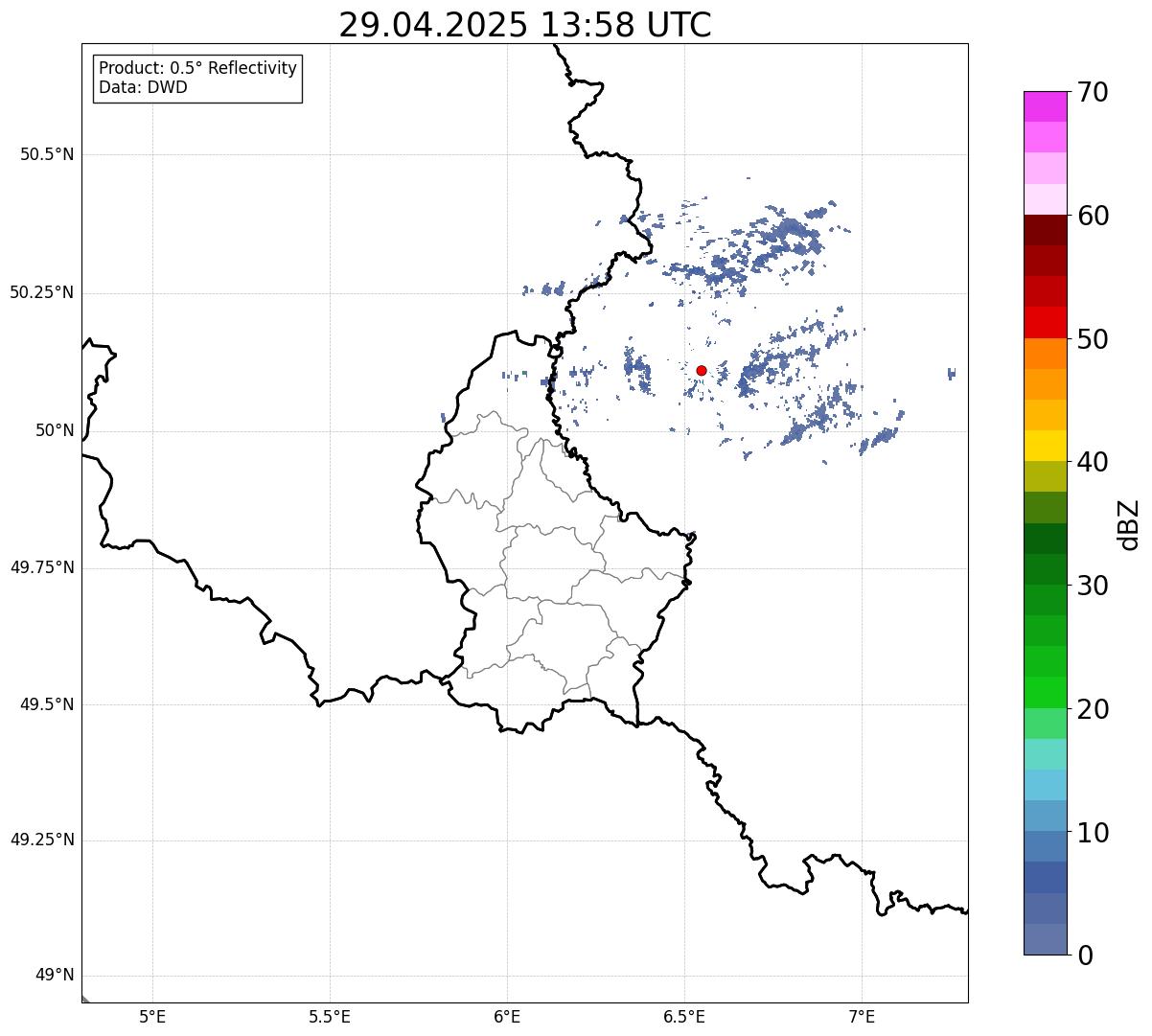This screenshot has width=1152, height=1036.
Task: Pick the dark maroon swatch just below 60
Action: pyautogui.click(x=1046, y=230)
